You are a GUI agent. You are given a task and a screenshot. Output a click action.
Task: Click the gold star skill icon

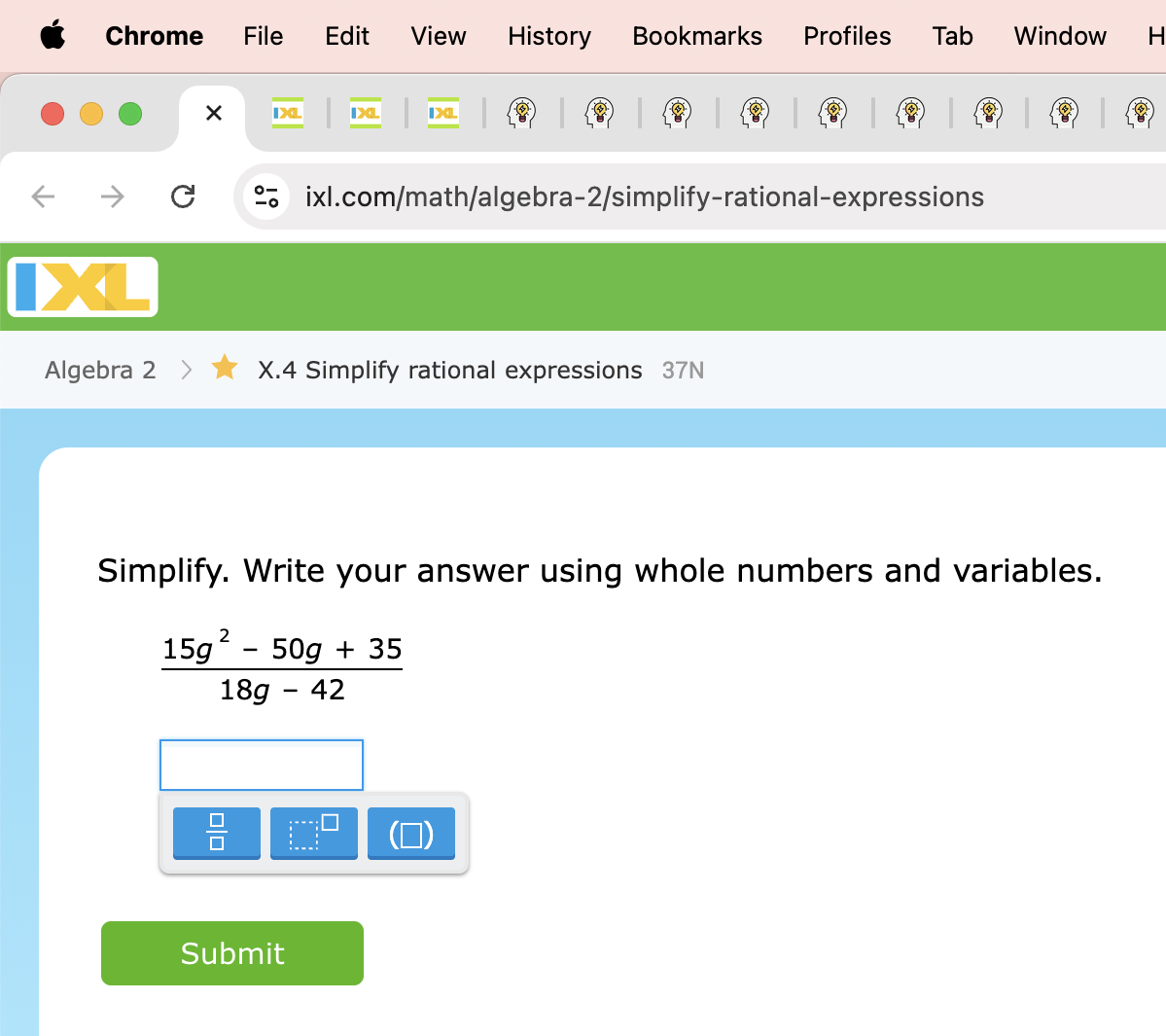pyautogui.click(x=225, y=368)
